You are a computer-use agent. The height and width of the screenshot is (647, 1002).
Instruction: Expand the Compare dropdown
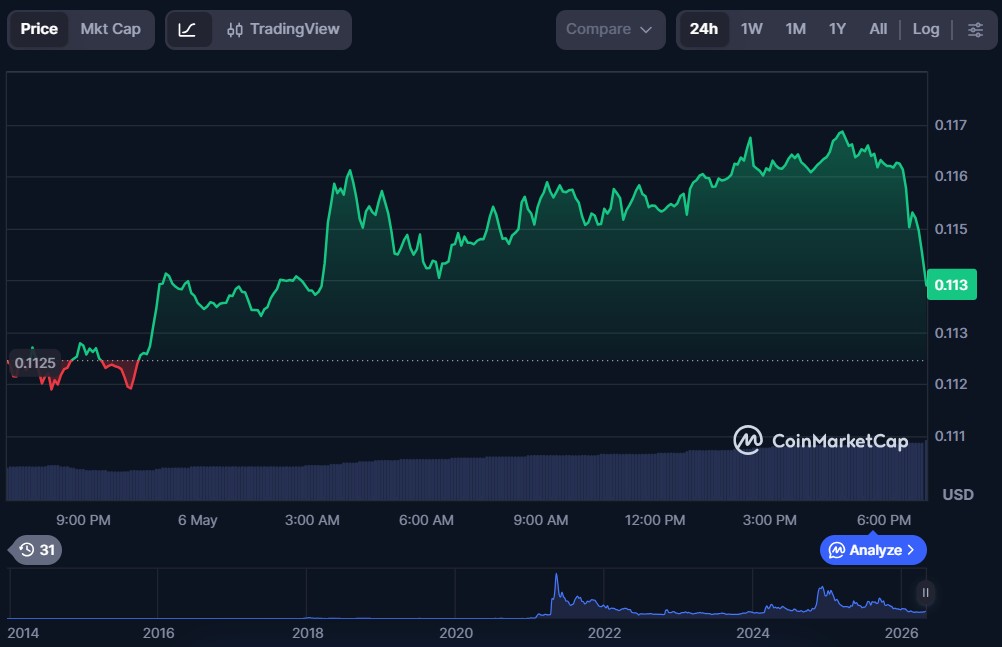tap(610, 29)
